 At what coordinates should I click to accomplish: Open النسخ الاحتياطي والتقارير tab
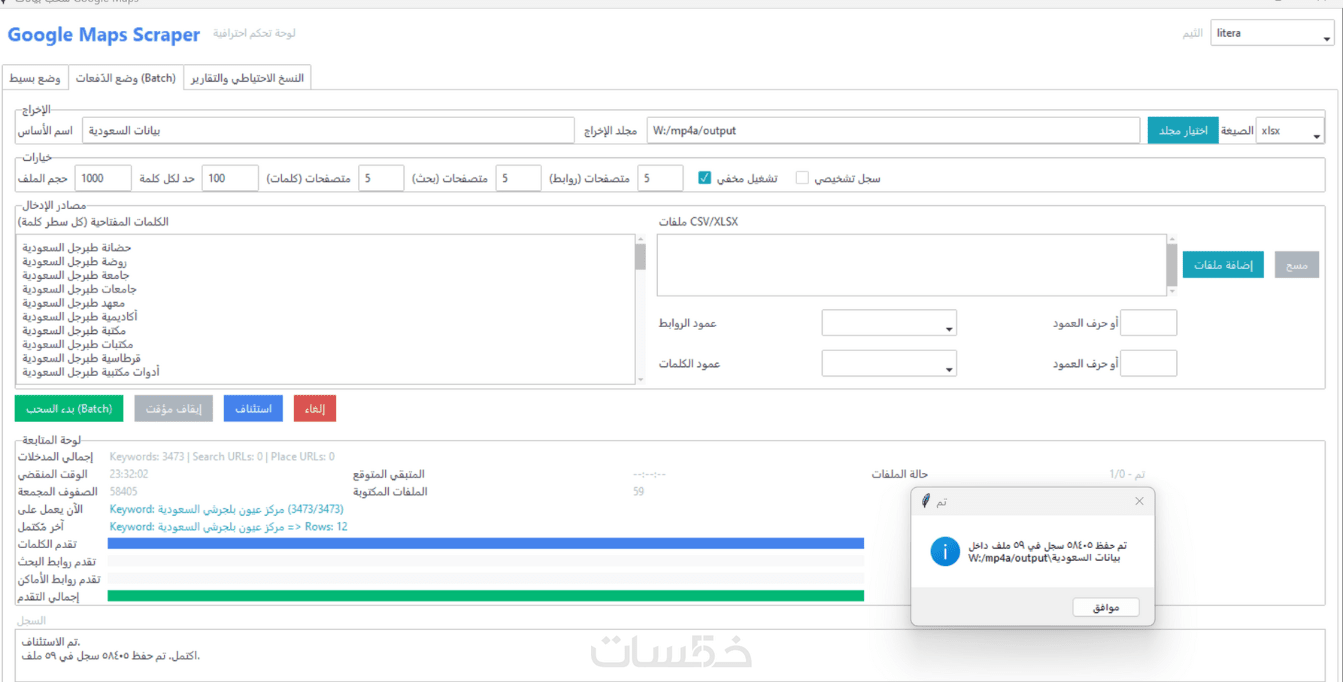pyautogui.click(x=247, y=78)
